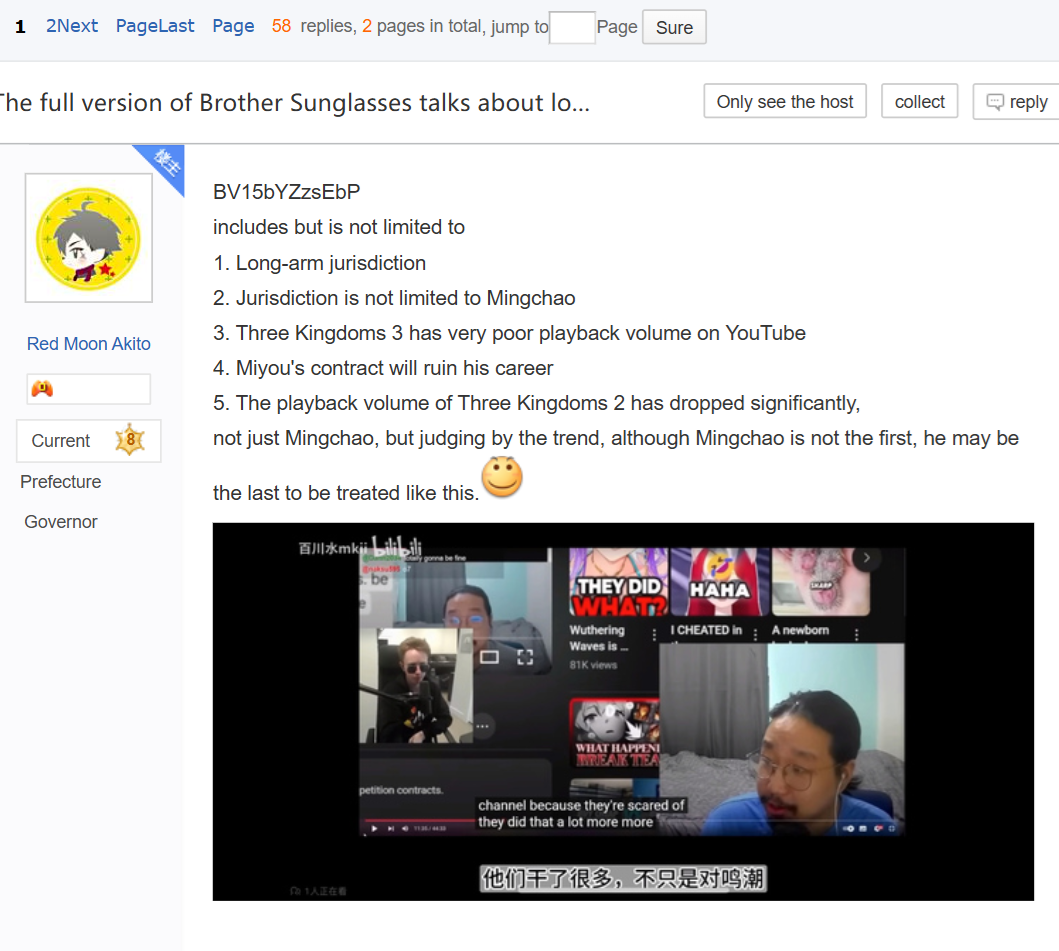Viewport: 1059px width, 951px height.
Task: Toggle 'Only see the host' filter
Action: [785, 102]
